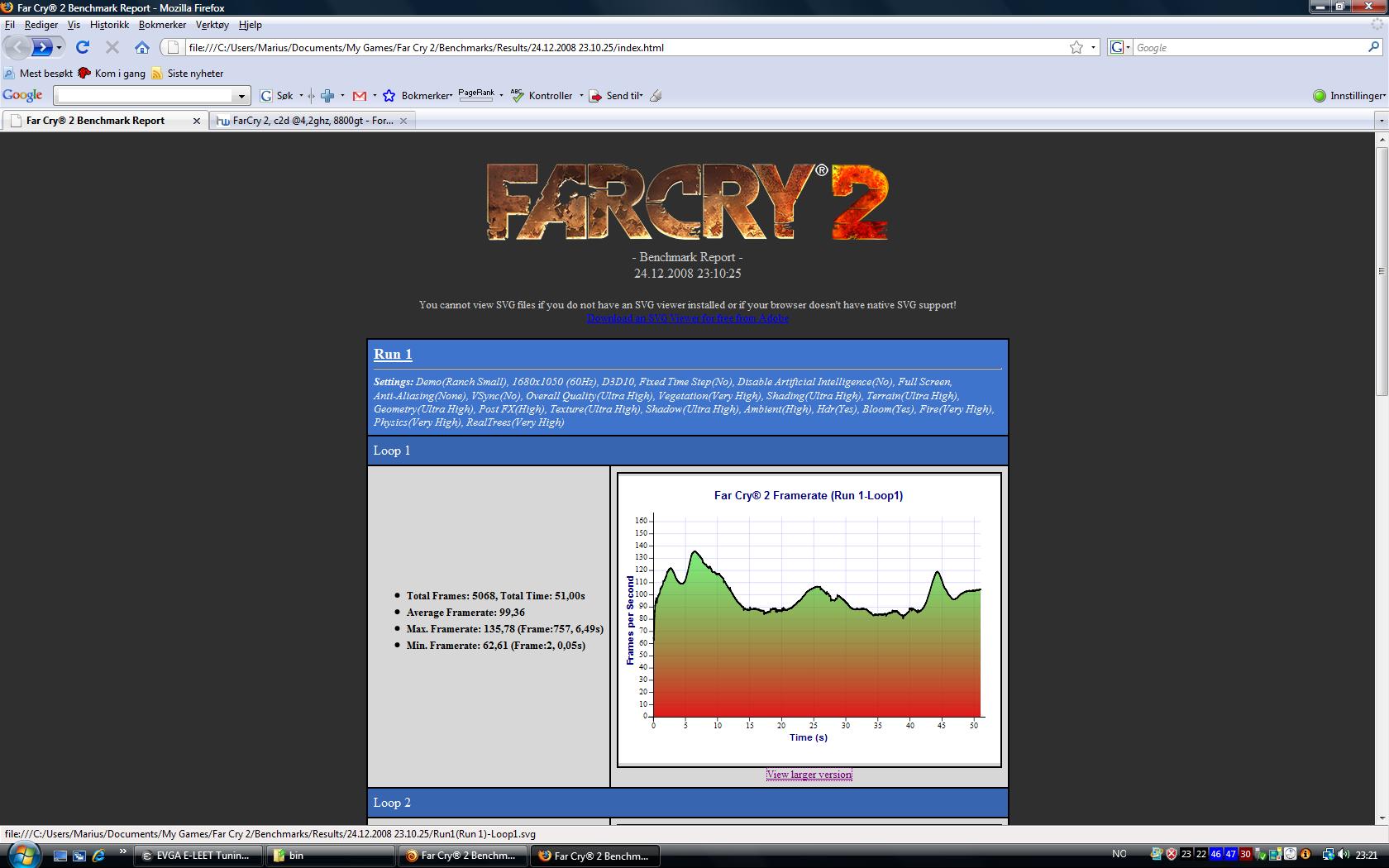Open the Mest besøkt bookmark
1389x868 pixels.
coord(38,73)
